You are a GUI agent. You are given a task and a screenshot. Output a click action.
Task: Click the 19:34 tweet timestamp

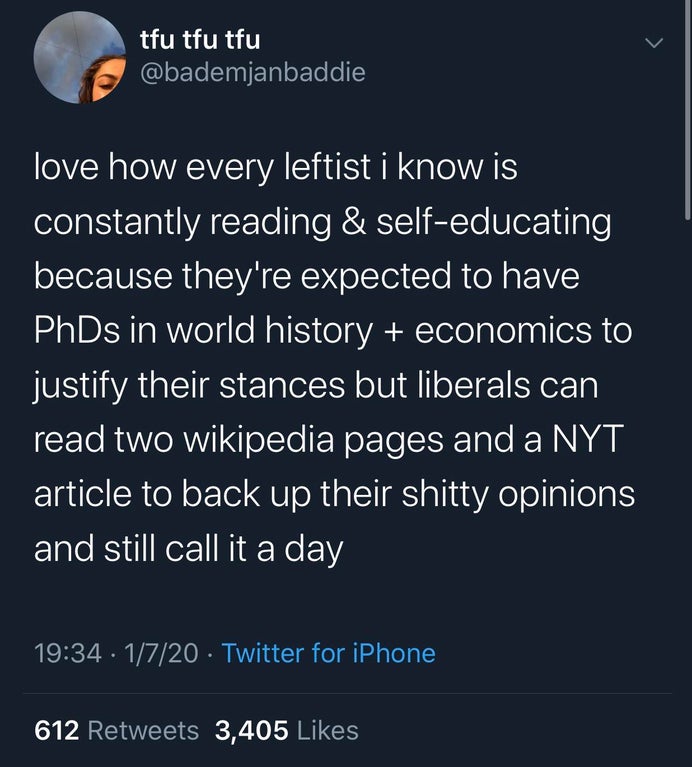(68, 654)
